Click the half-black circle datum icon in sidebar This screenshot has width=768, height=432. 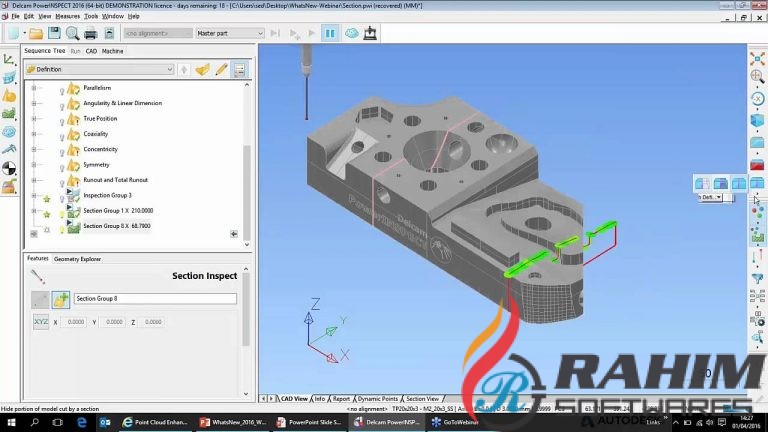pyautogui.click(x=9, y=168)
